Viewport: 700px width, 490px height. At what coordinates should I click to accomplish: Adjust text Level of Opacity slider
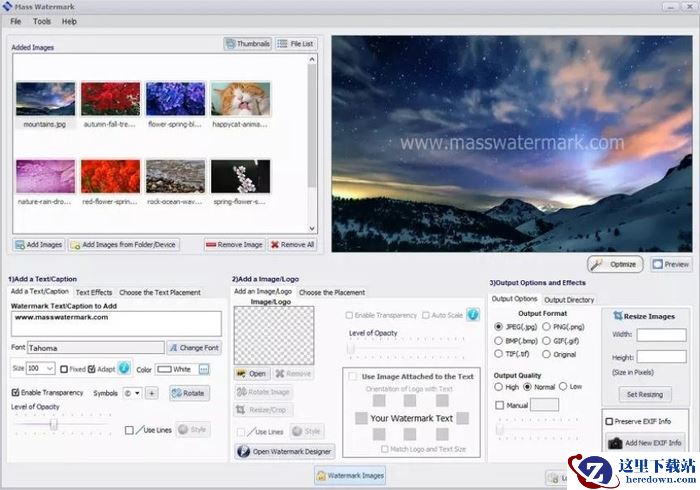[54, 424]
